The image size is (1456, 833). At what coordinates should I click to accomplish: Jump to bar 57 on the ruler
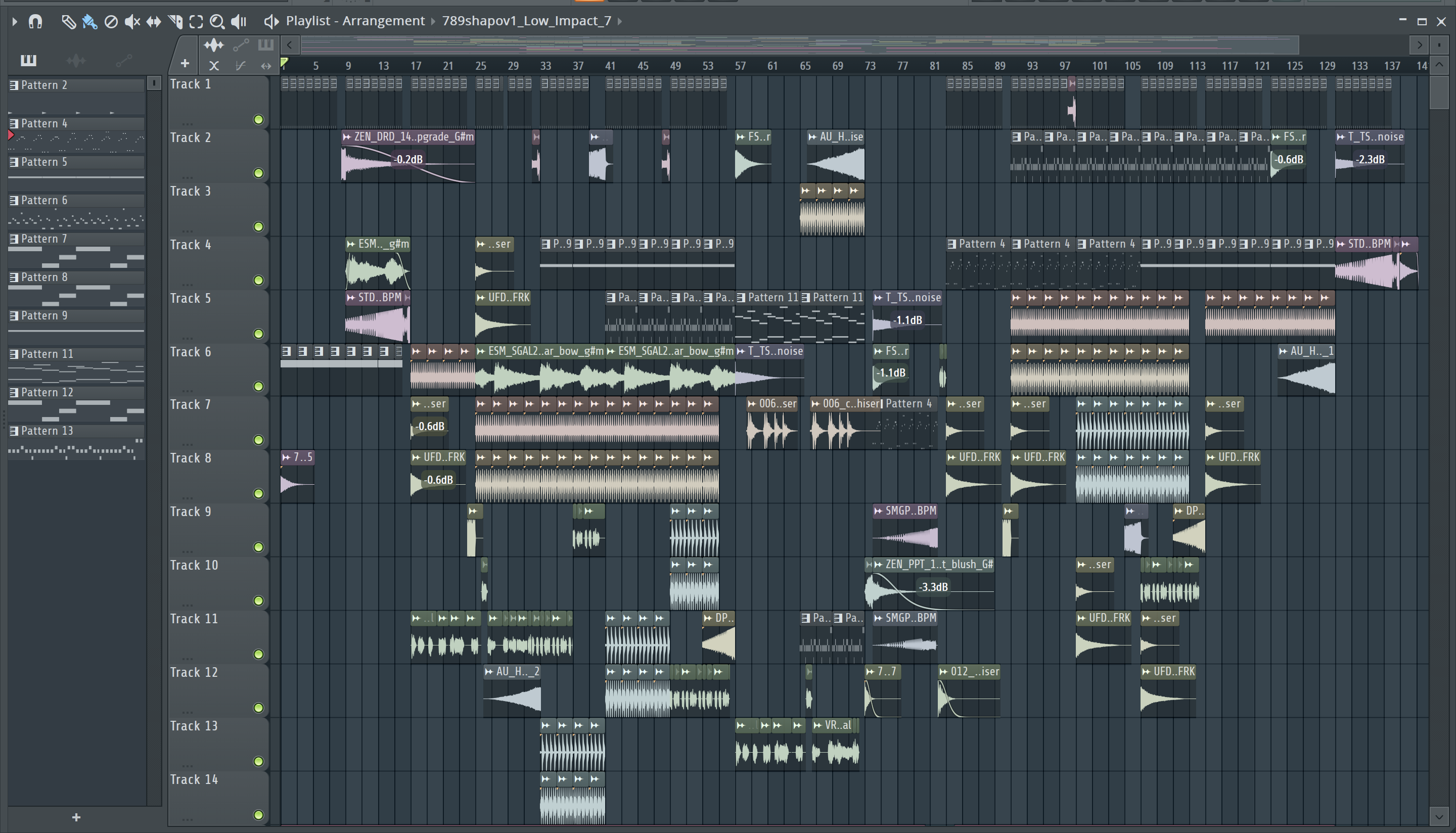740,66
